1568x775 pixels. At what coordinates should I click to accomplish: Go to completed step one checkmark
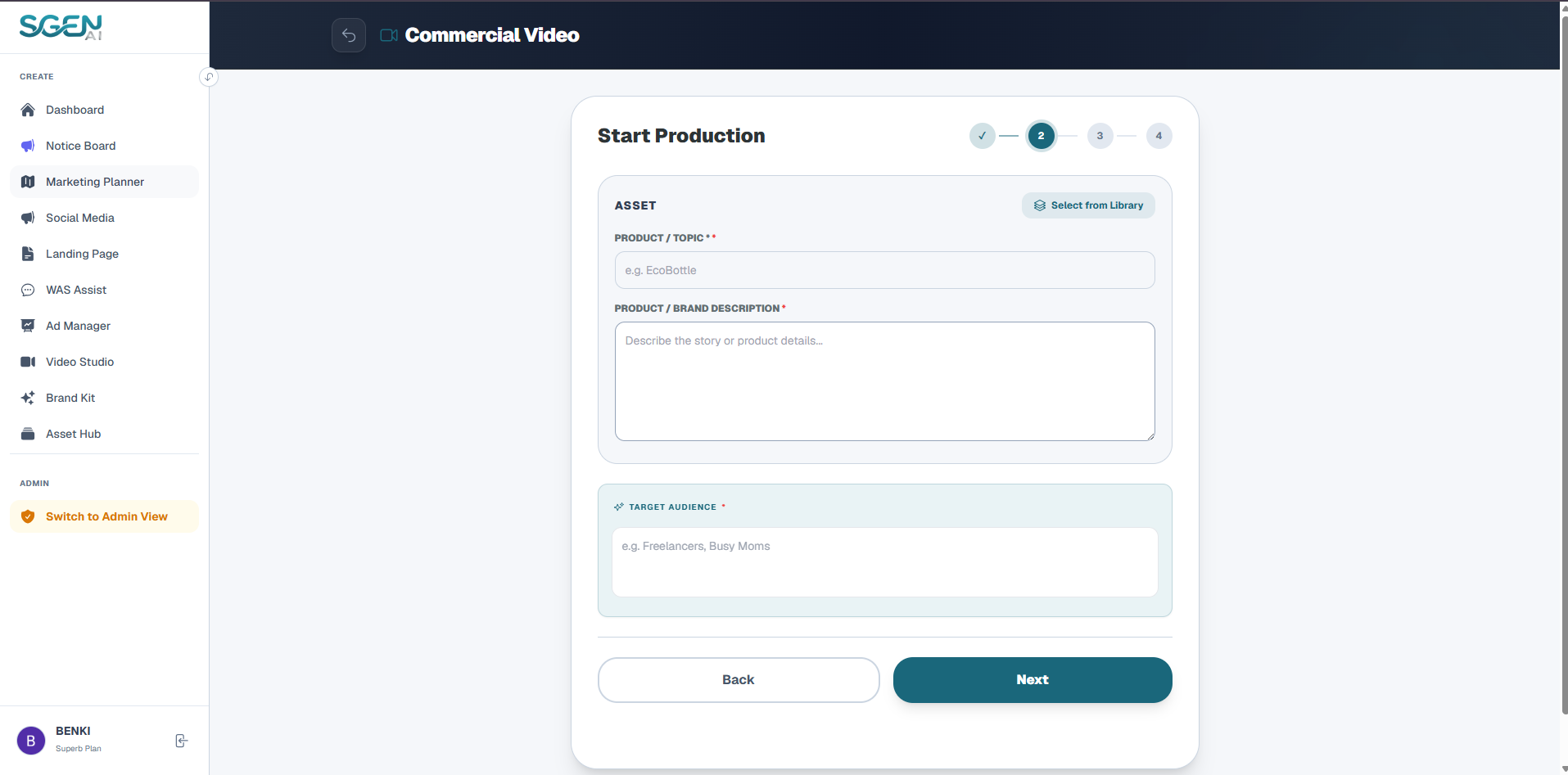[983, 136]
